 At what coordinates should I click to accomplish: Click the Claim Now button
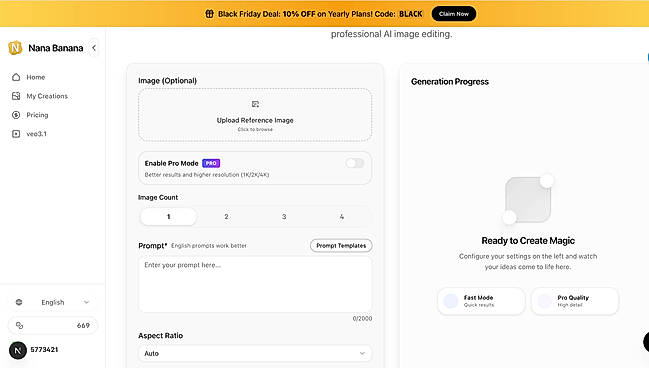tap(454, 14)
